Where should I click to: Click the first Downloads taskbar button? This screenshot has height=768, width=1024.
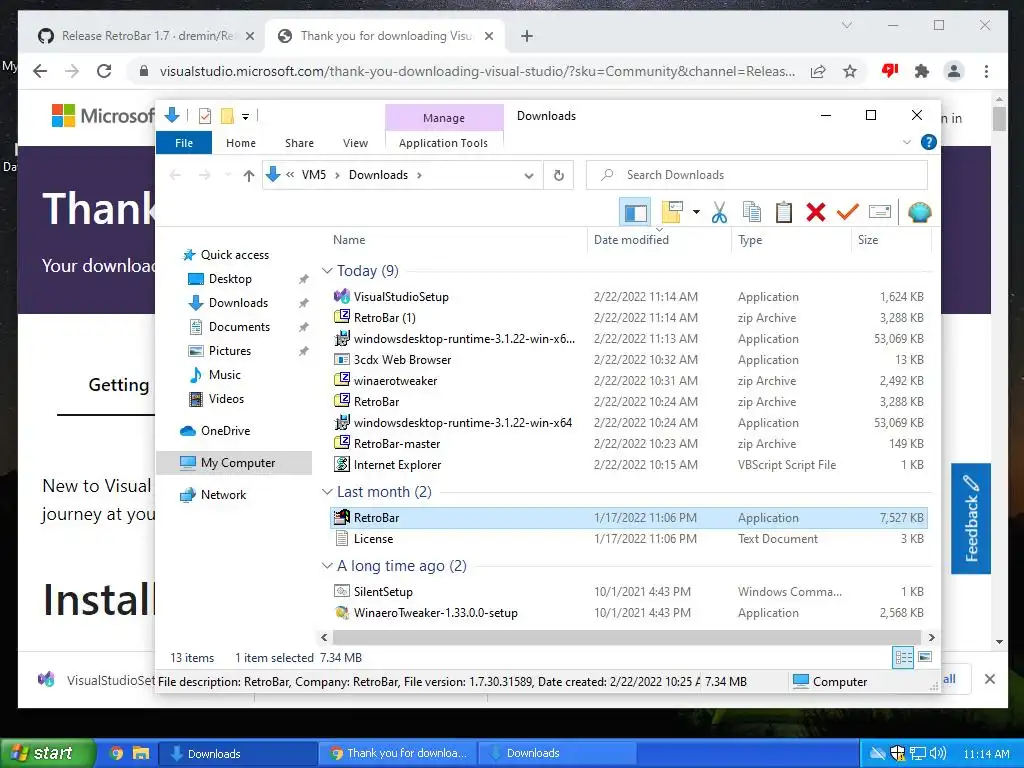[238, 754]
